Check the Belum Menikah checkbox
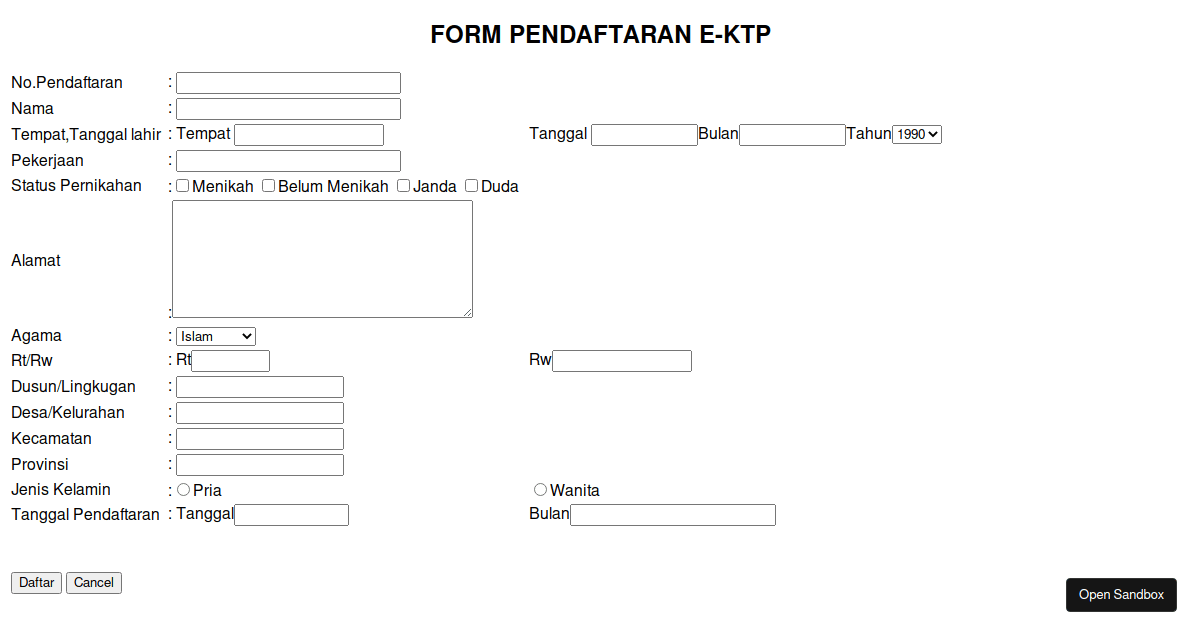The width and height of the screenshot is (1200, 630). point(268,184)
